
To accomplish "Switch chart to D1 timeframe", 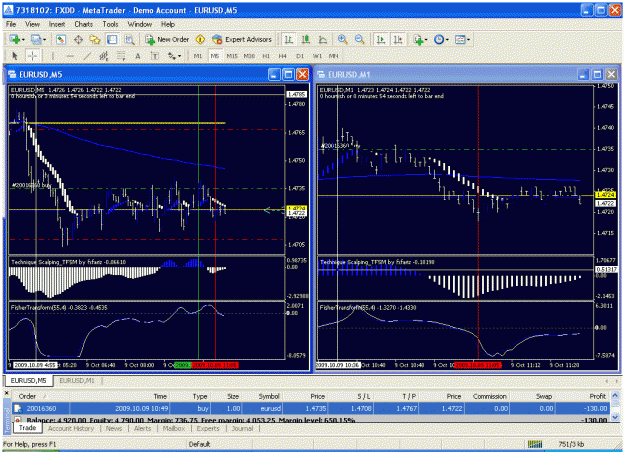I will [300, 56].
